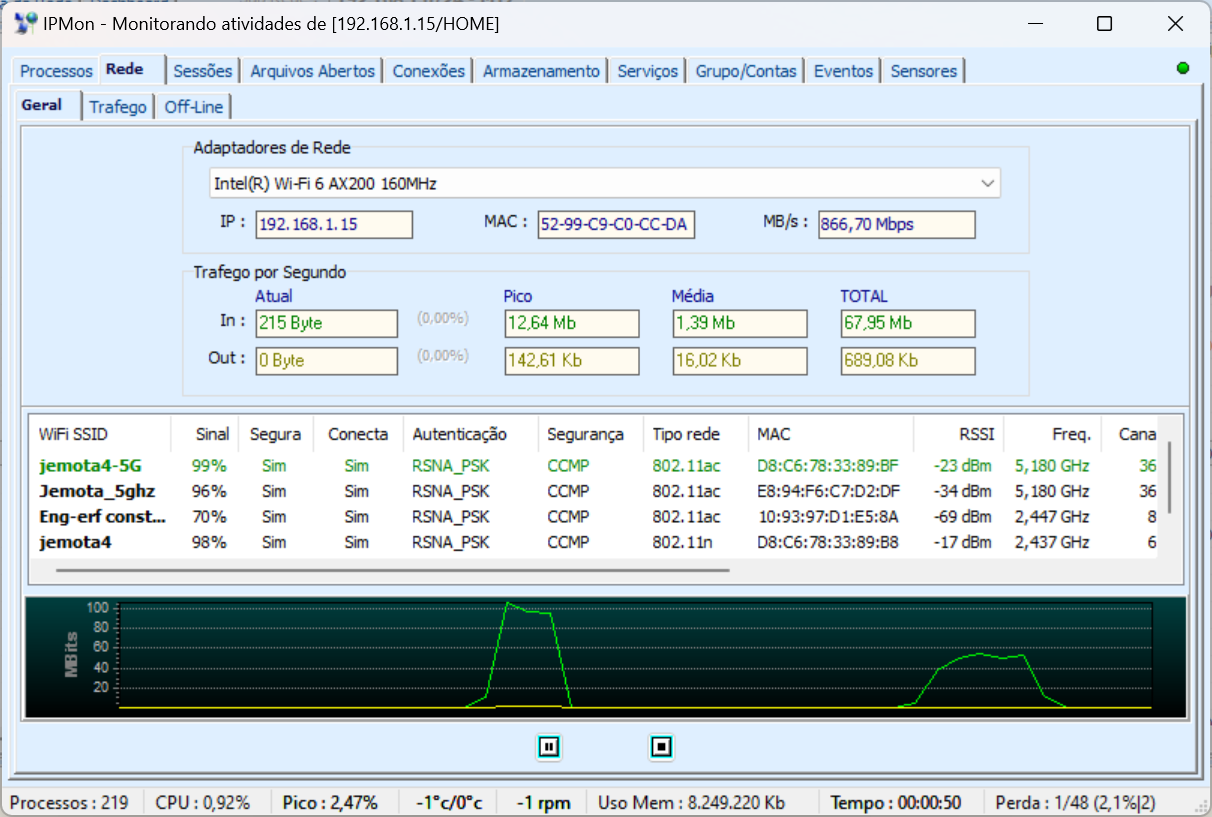
Task: Switch to the Trafego sub-tab
Action: (117, 107)
